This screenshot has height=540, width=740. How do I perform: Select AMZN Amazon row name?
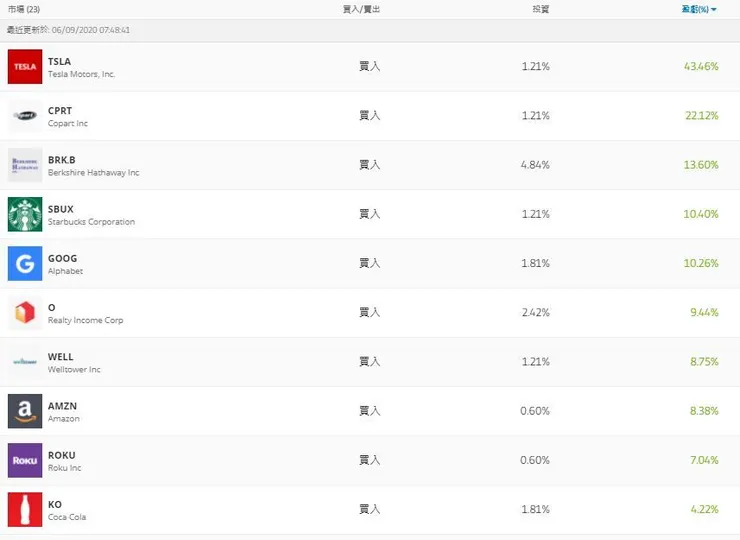(x=62, y=406)
